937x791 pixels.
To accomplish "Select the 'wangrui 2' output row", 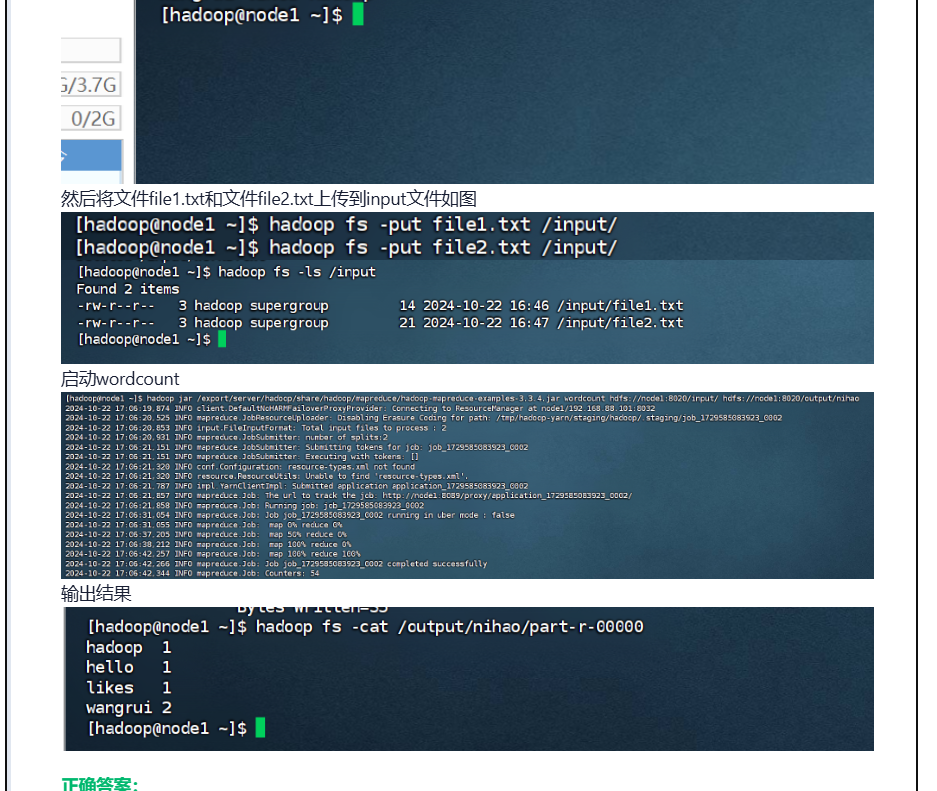I will [x=128, y=708].
